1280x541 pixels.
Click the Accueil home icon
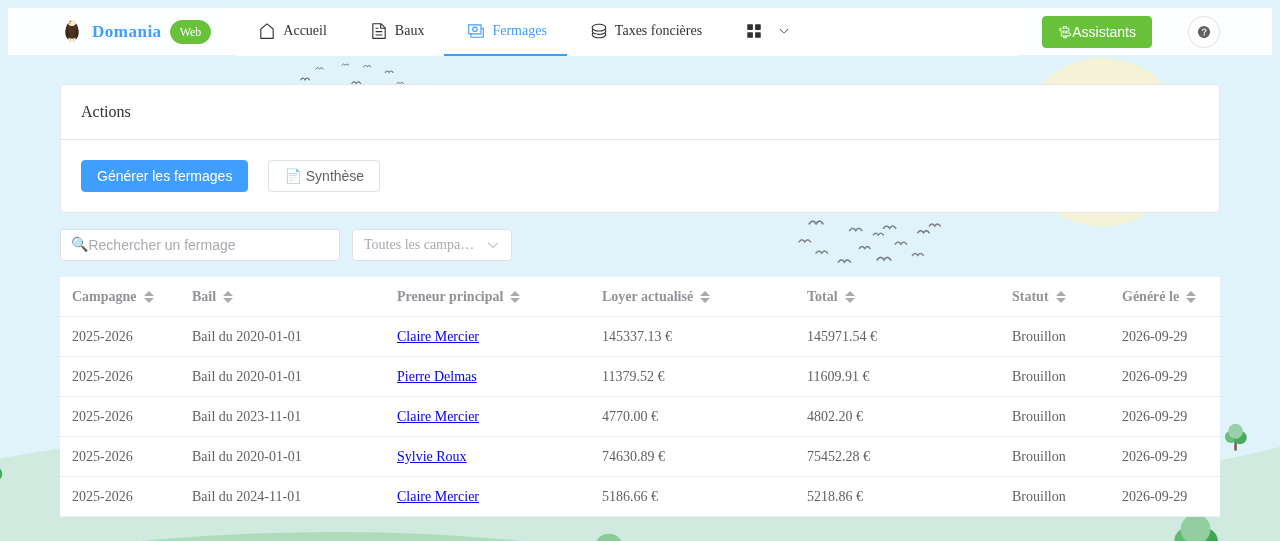[267, 31]
